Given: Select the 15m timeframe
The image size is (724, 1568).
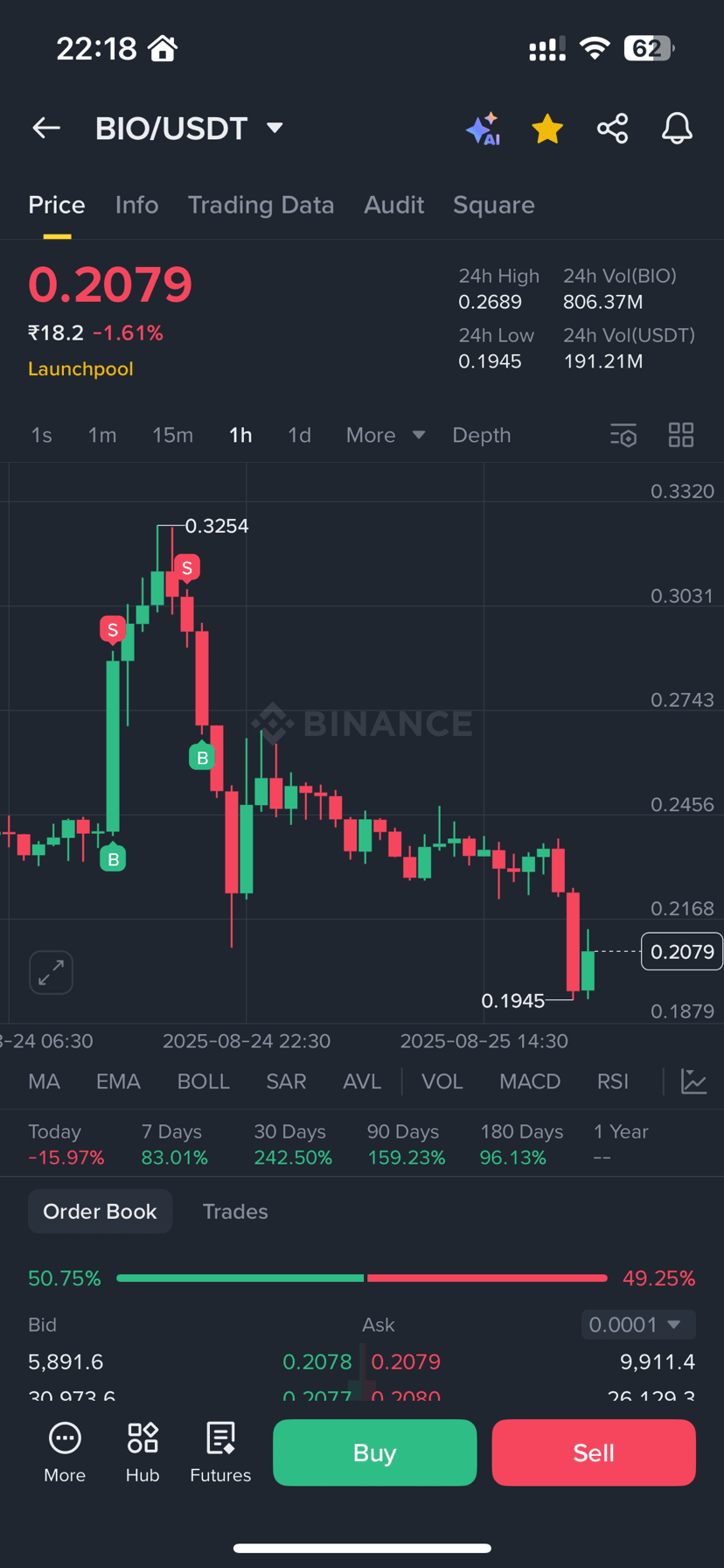Looking at the screenshot, I should coord(172,435).
